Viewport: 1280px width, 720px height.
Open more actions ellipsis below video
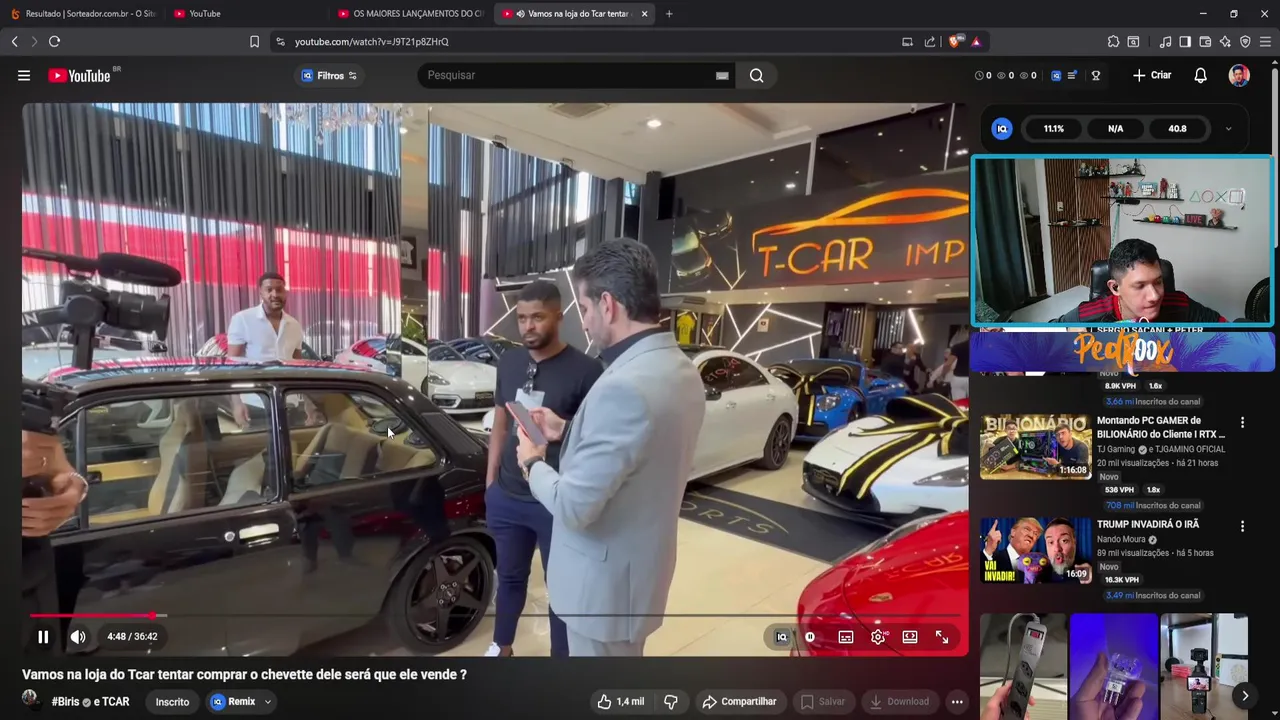click(x=957, y=702)
